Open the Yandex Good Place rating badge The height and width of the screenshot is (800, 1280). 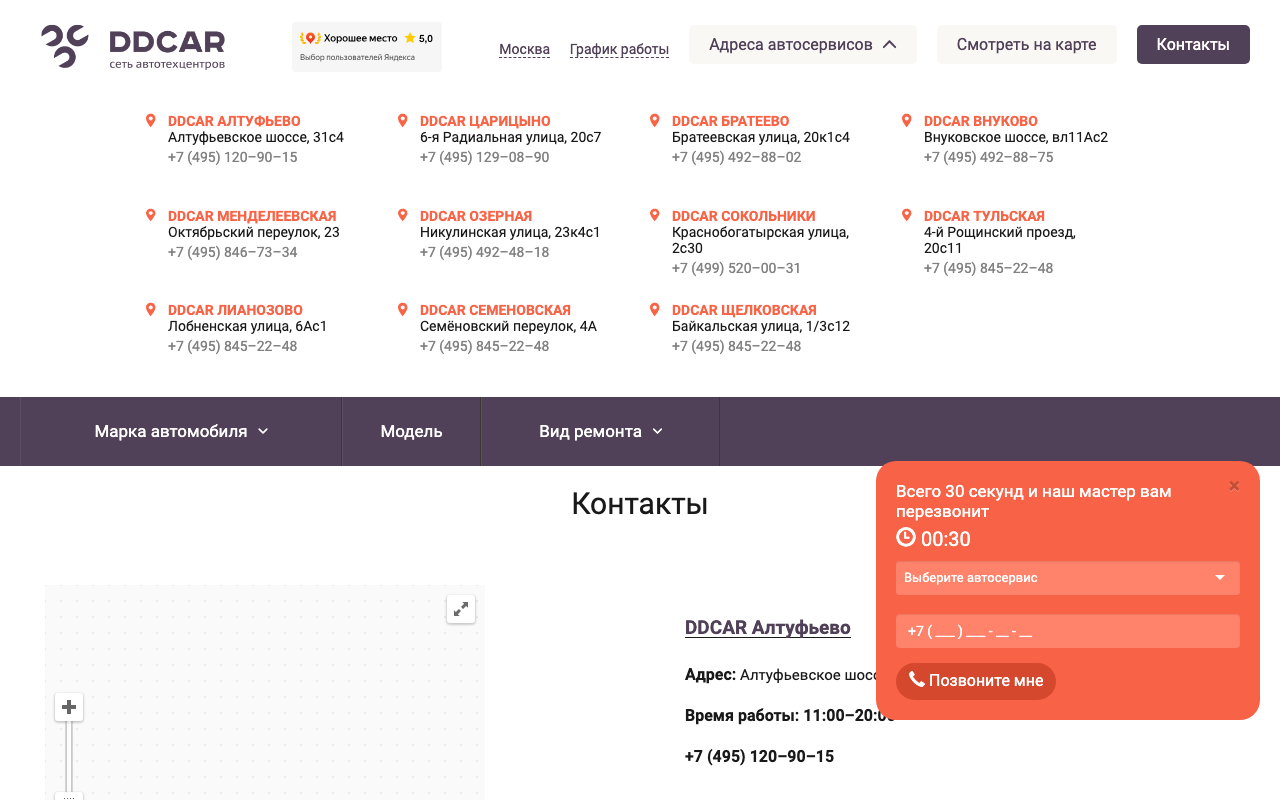coord(367,47)
